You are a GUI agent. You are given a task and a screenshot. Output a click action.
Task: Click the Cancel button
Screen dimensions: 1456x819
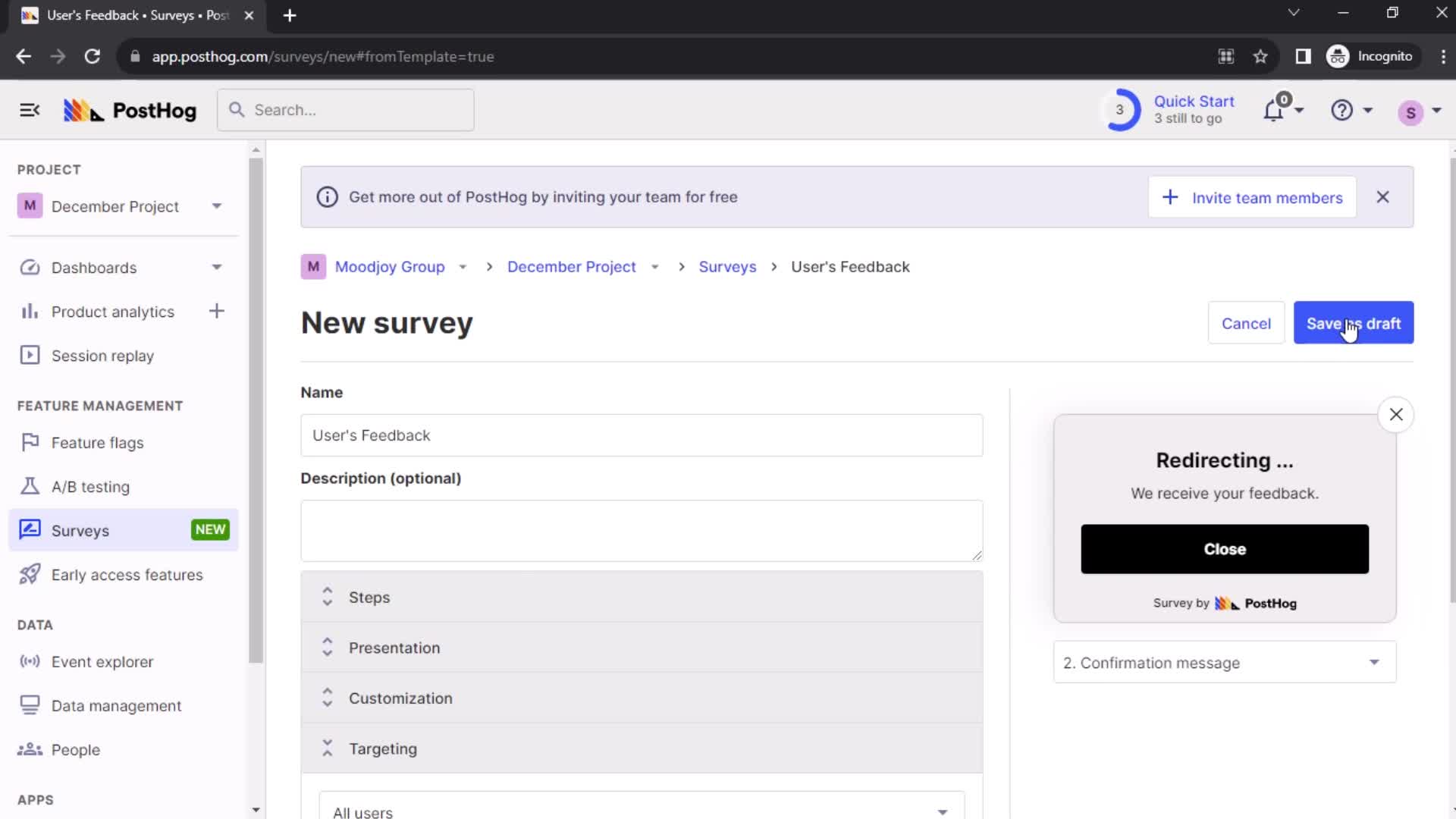(1246, 323)
